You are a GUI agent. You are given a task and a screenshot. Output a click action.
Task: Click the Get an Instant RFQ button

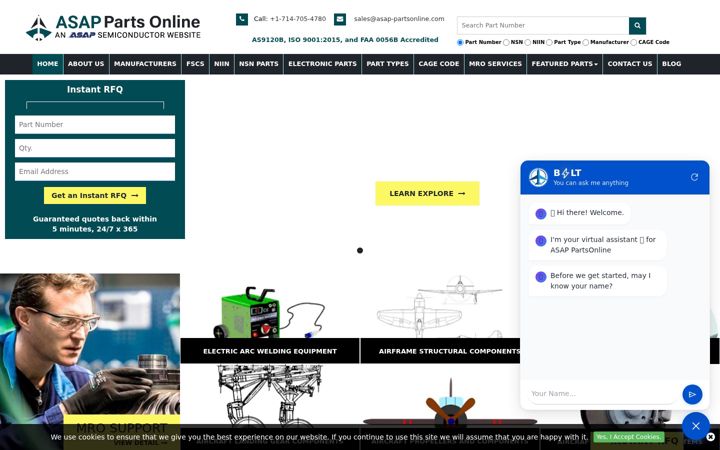tap(95, 196)
